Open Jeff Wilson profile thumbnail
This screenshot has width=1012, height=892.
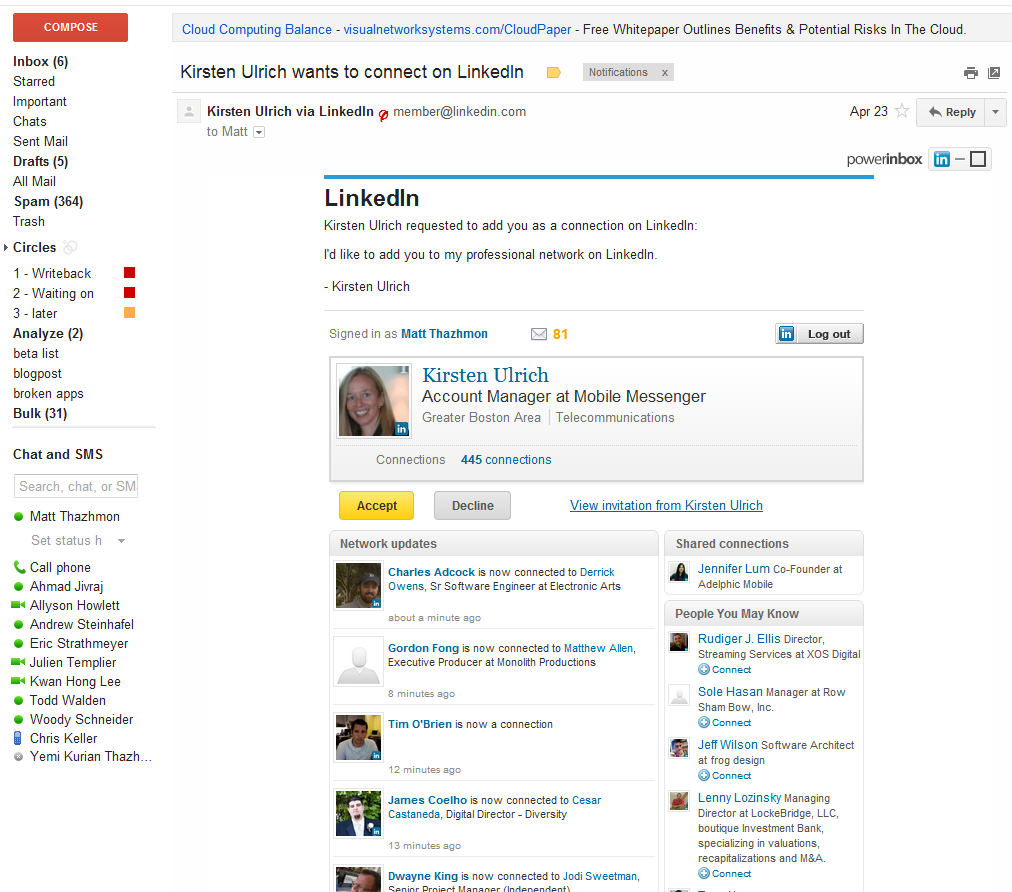(679, 748)
